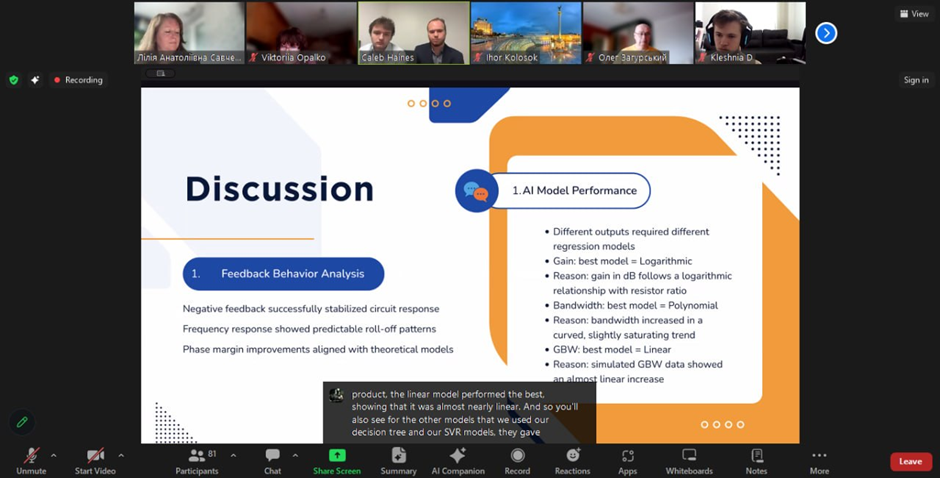Viewport: 940px width, 478px height.
Task: Open the meeting Summary
Action: 398,459
